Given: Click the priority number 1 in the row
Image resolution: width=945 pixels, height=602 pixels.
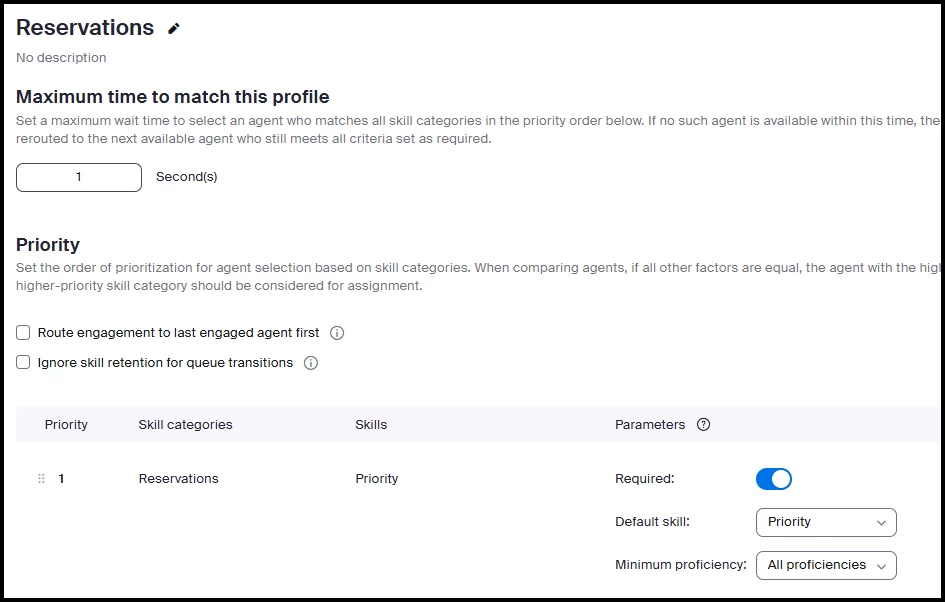Looking at the screenshot, I should coord(61,479).
